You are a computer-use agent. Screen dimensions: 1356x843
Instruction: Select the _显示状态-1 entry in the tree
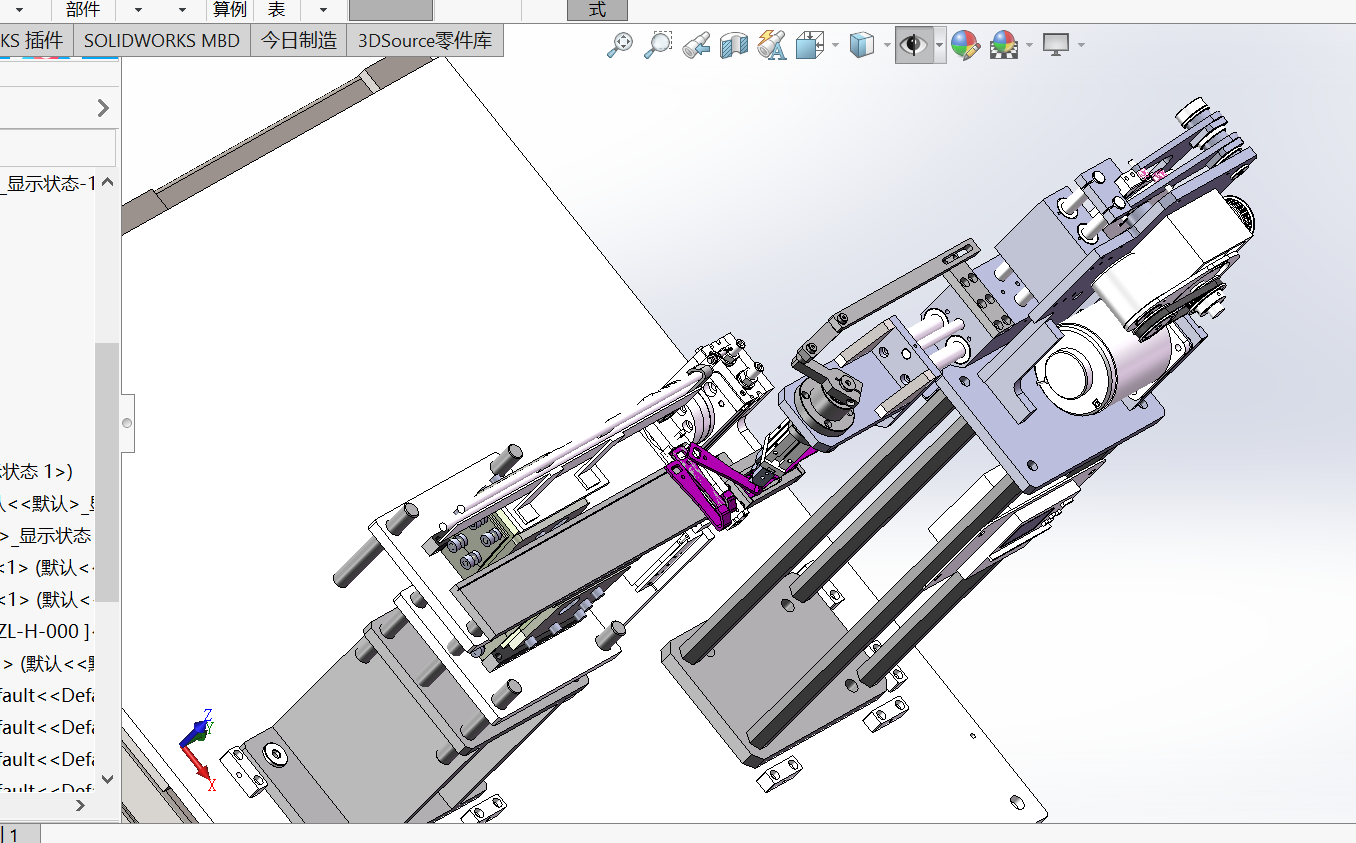pyautogui.click(x=50, y=183)
